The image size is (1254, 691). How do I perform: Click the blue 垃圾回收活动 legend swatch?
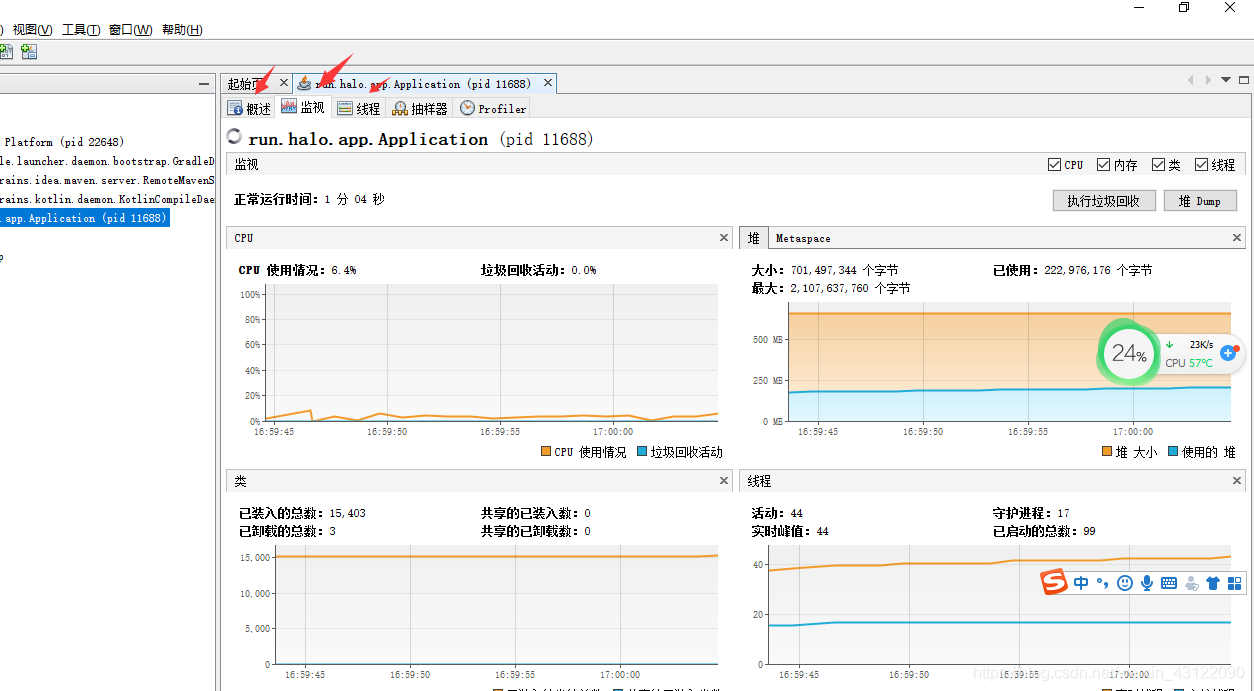coord(642,452)
